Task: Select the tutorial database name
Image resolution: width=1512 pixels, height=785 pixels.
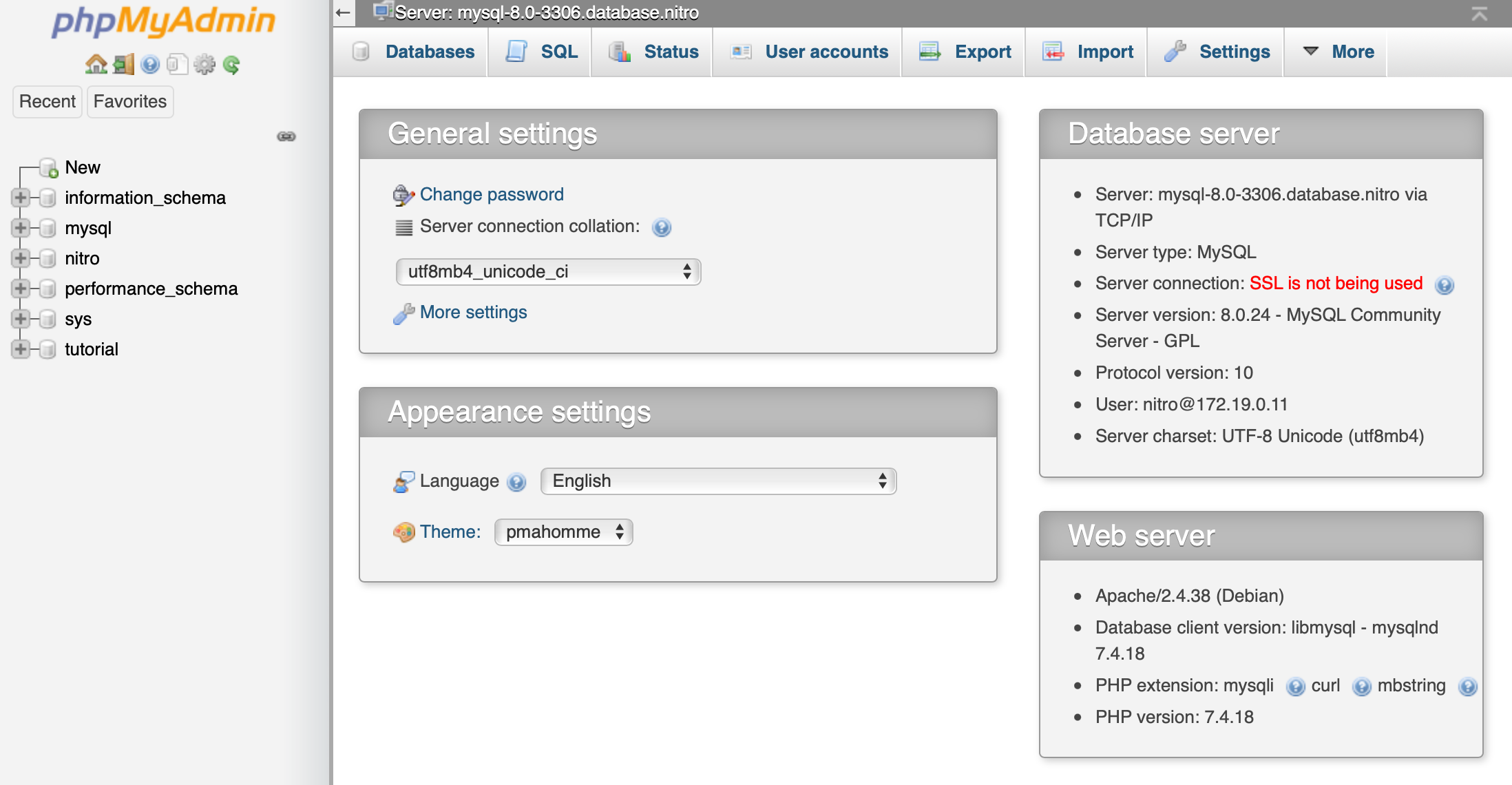Action: pyautogui.click(x=92, y=349)
